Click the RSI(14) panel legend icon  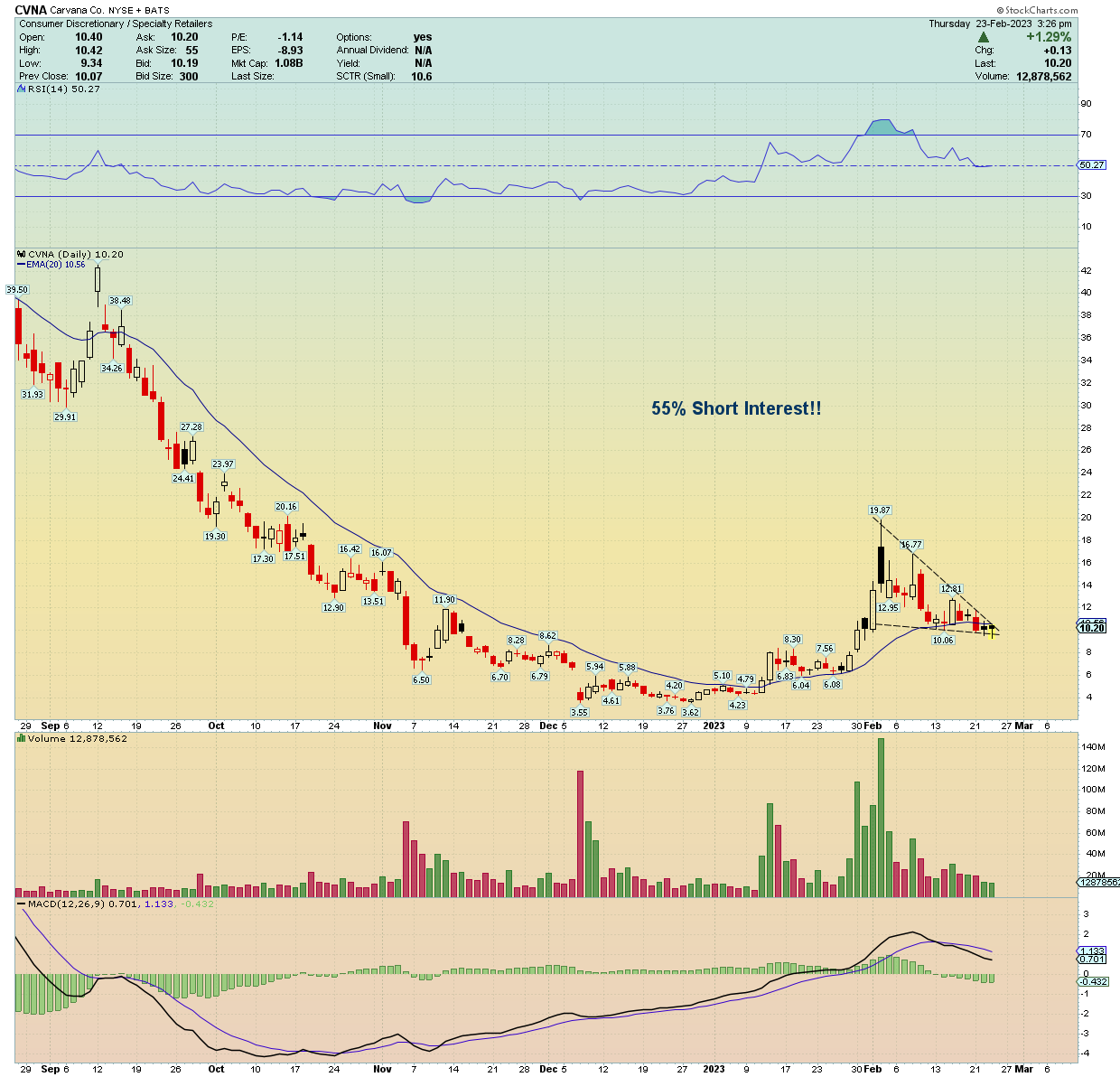(22, 89)
